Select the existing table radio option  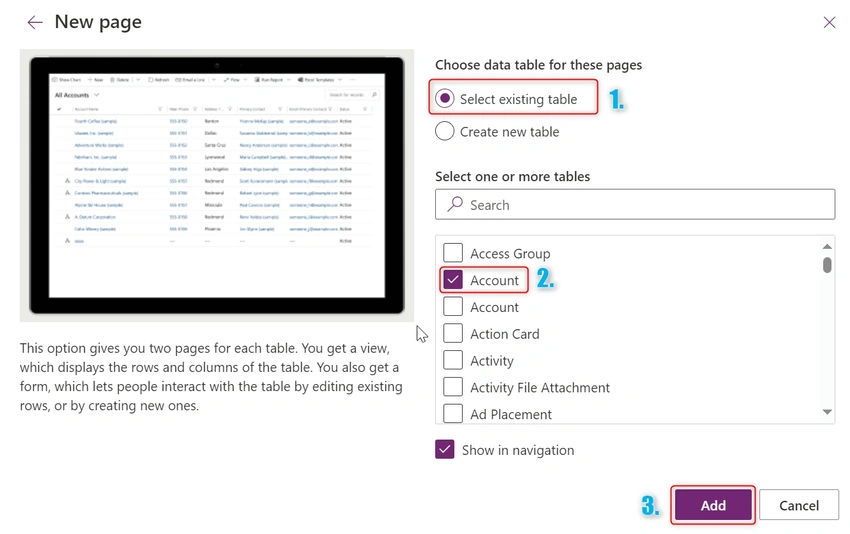pyautogui.click(x=445, y=99)
